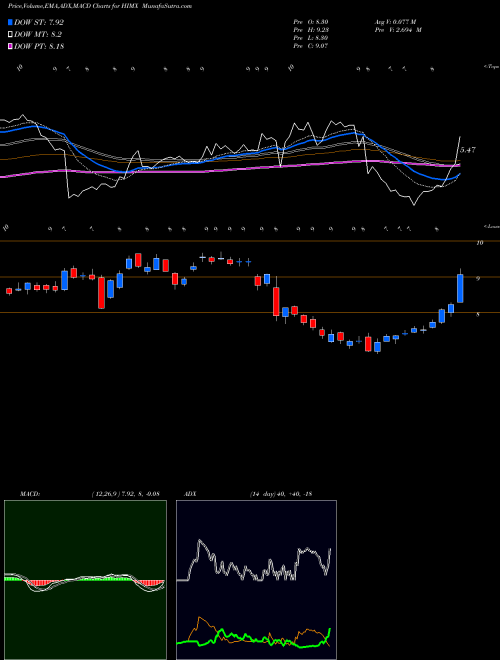Screen dimensions: 500x660
Task: Click the white DOW MT legend swatch
Action: click(11, 35)
